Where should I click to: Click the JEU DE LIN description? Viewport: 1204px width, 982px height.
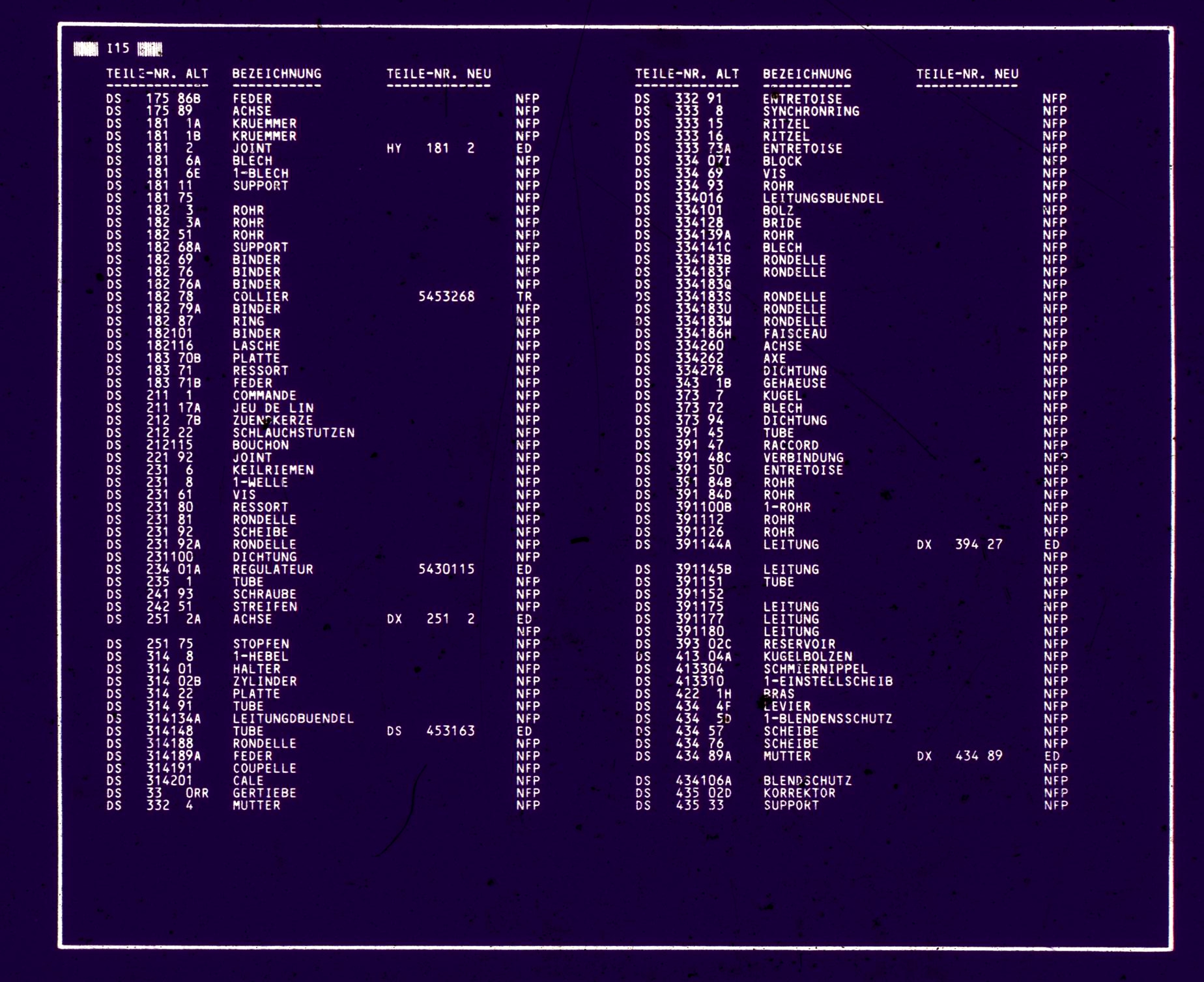273,408
